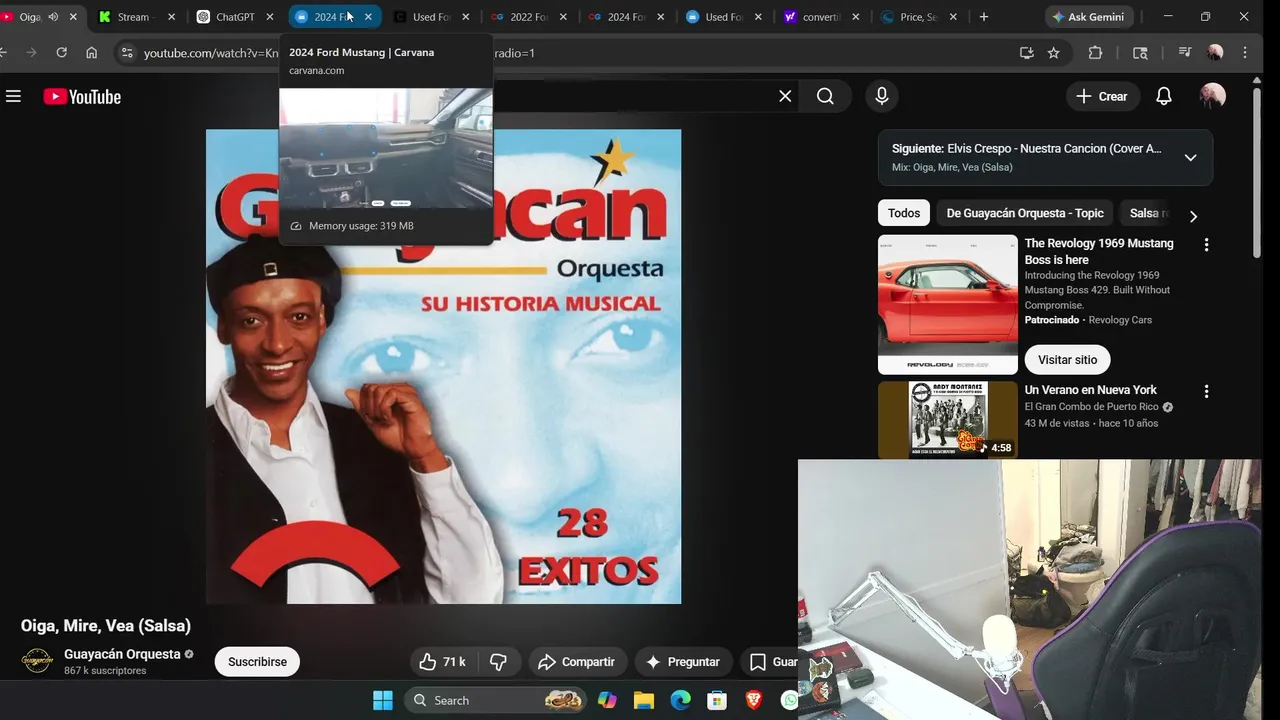This screenshot has height=720, width=1280.
Task: Switch to 2022 Ford browser tab
Action: 528,17
